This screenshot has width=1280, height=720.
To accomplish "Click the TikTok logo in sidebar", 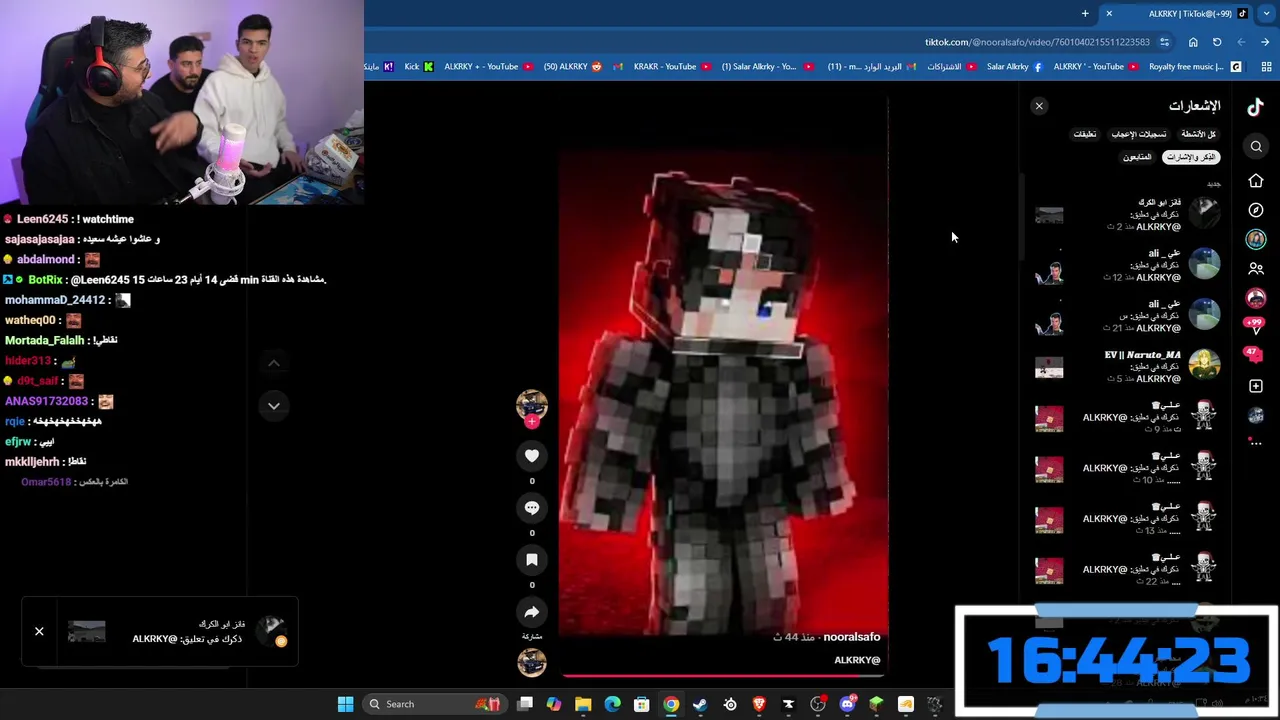I will [1256, 106].
